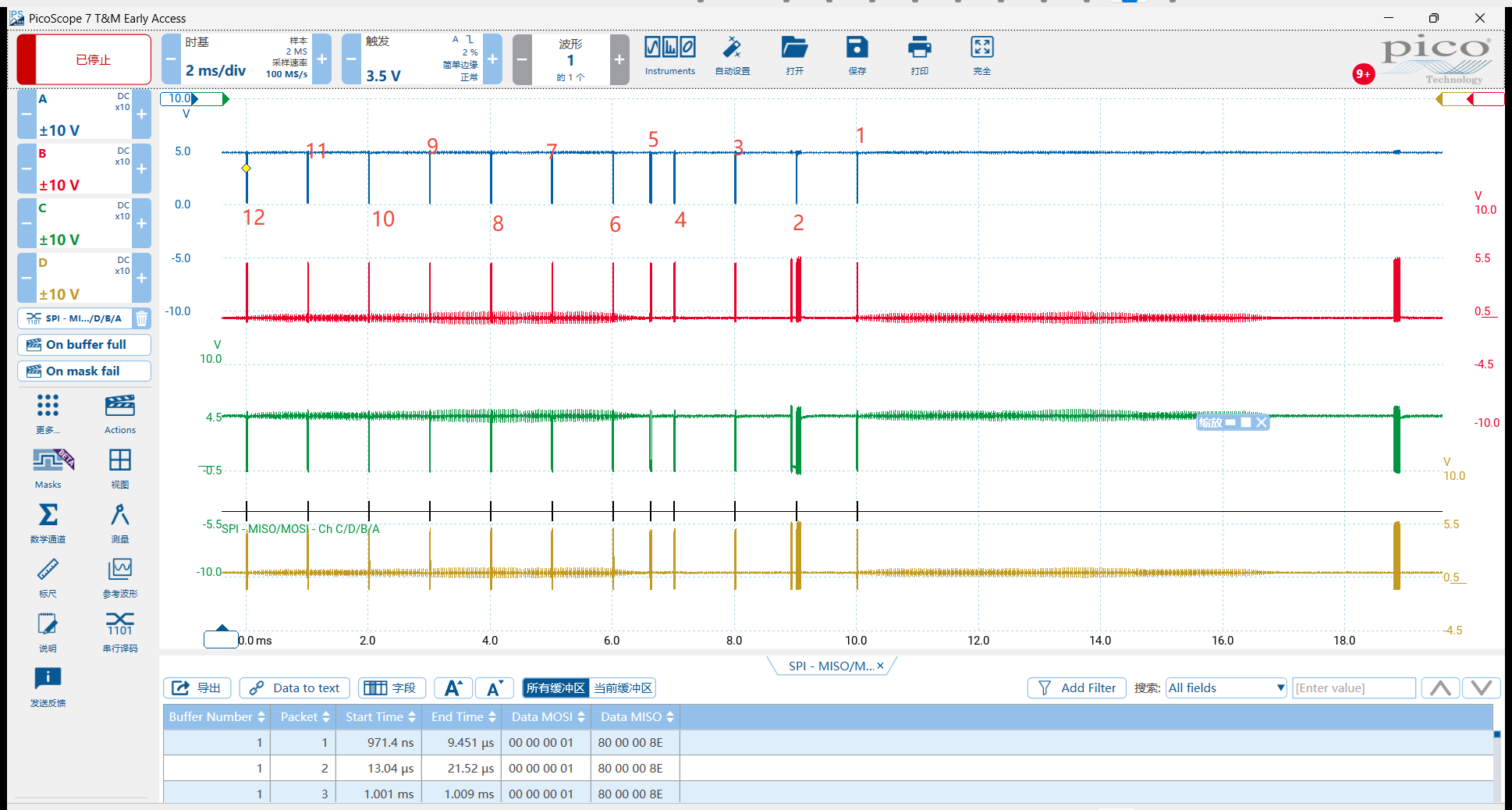Switch to the all buffers view toggle

555,688
